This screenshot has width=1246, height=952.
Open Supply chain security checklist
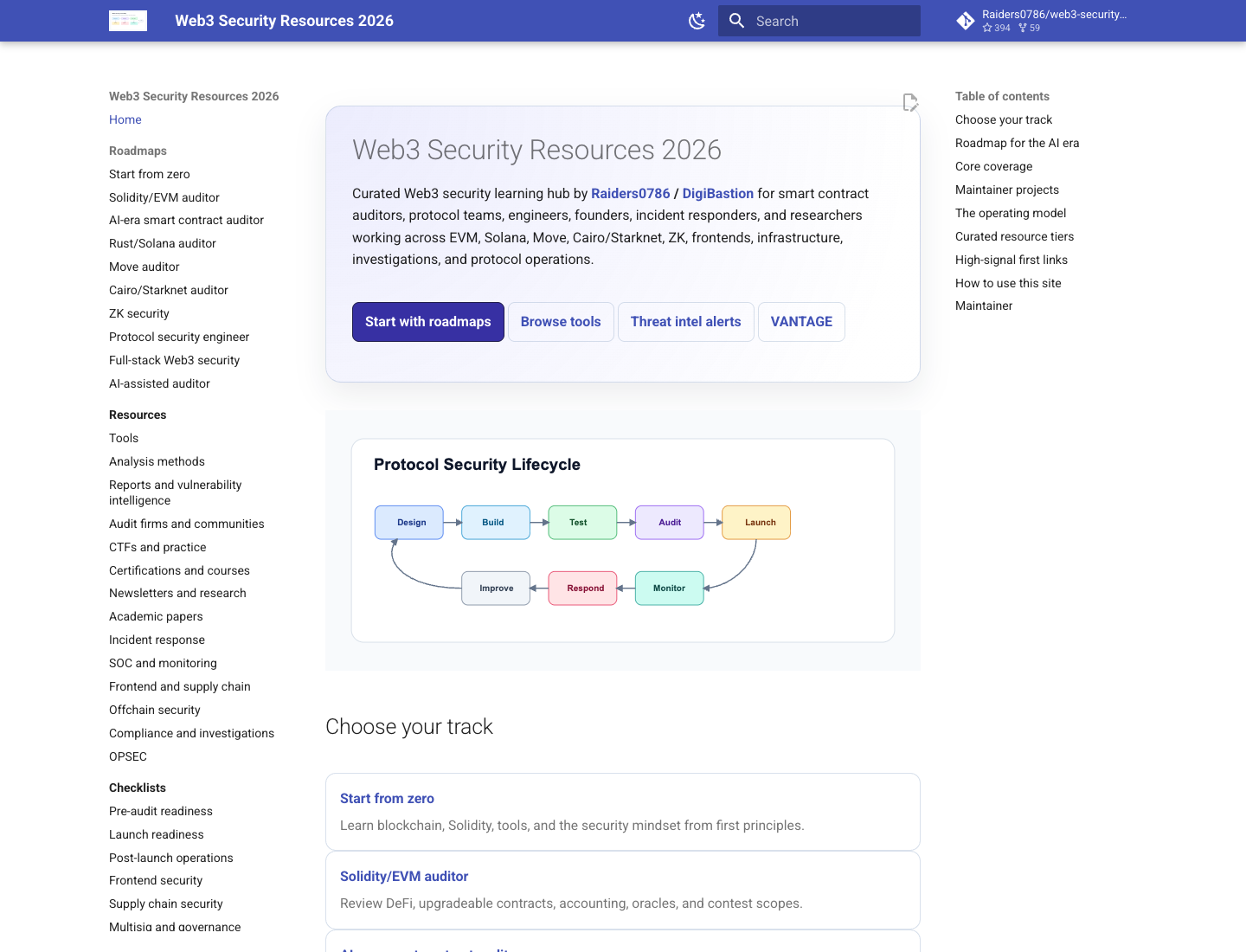tap(166, 904)
